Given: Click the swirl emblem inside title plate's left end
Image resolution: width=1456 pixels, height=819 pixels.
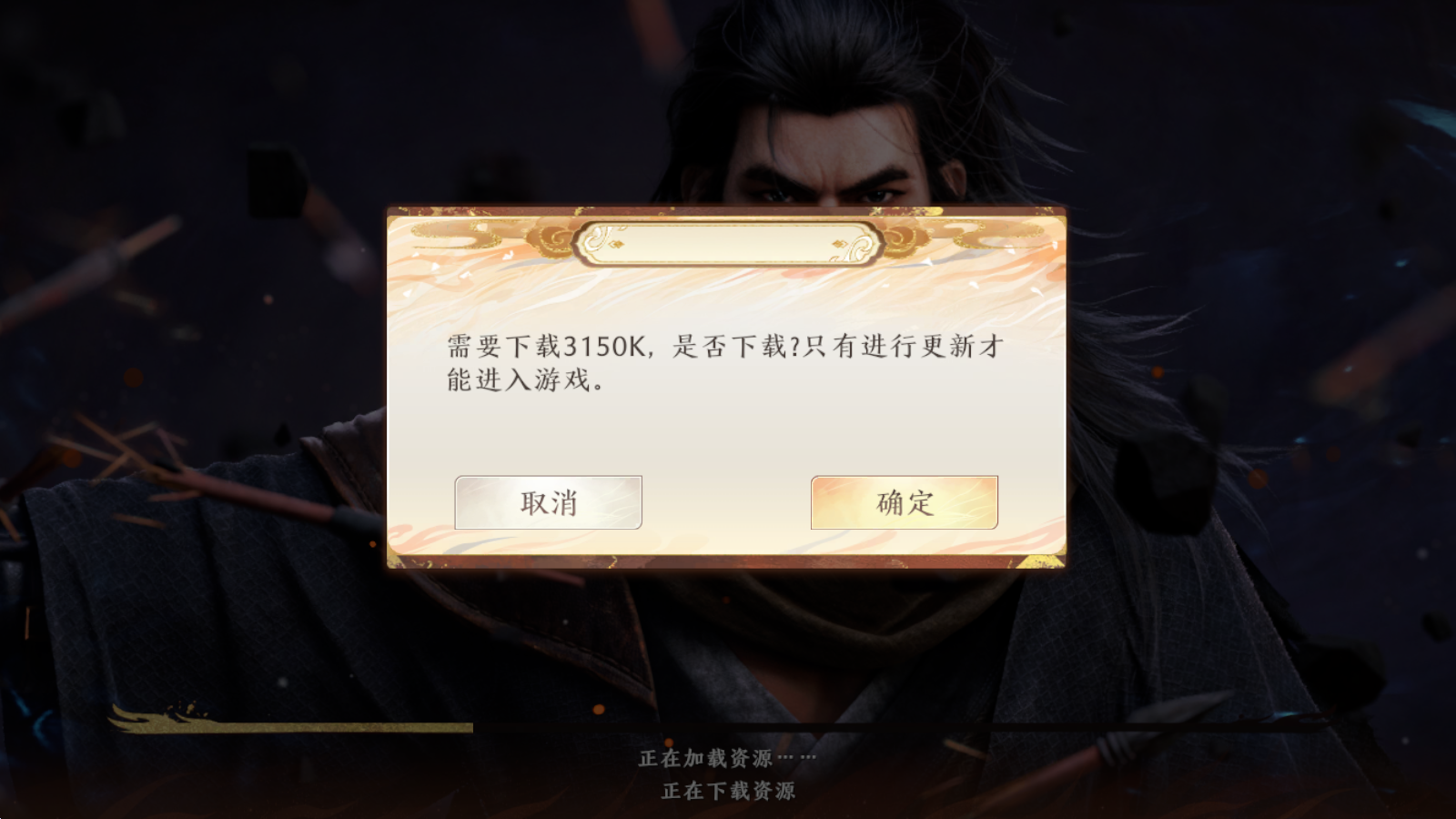Looking at the screenshot, I should [602, 240].
